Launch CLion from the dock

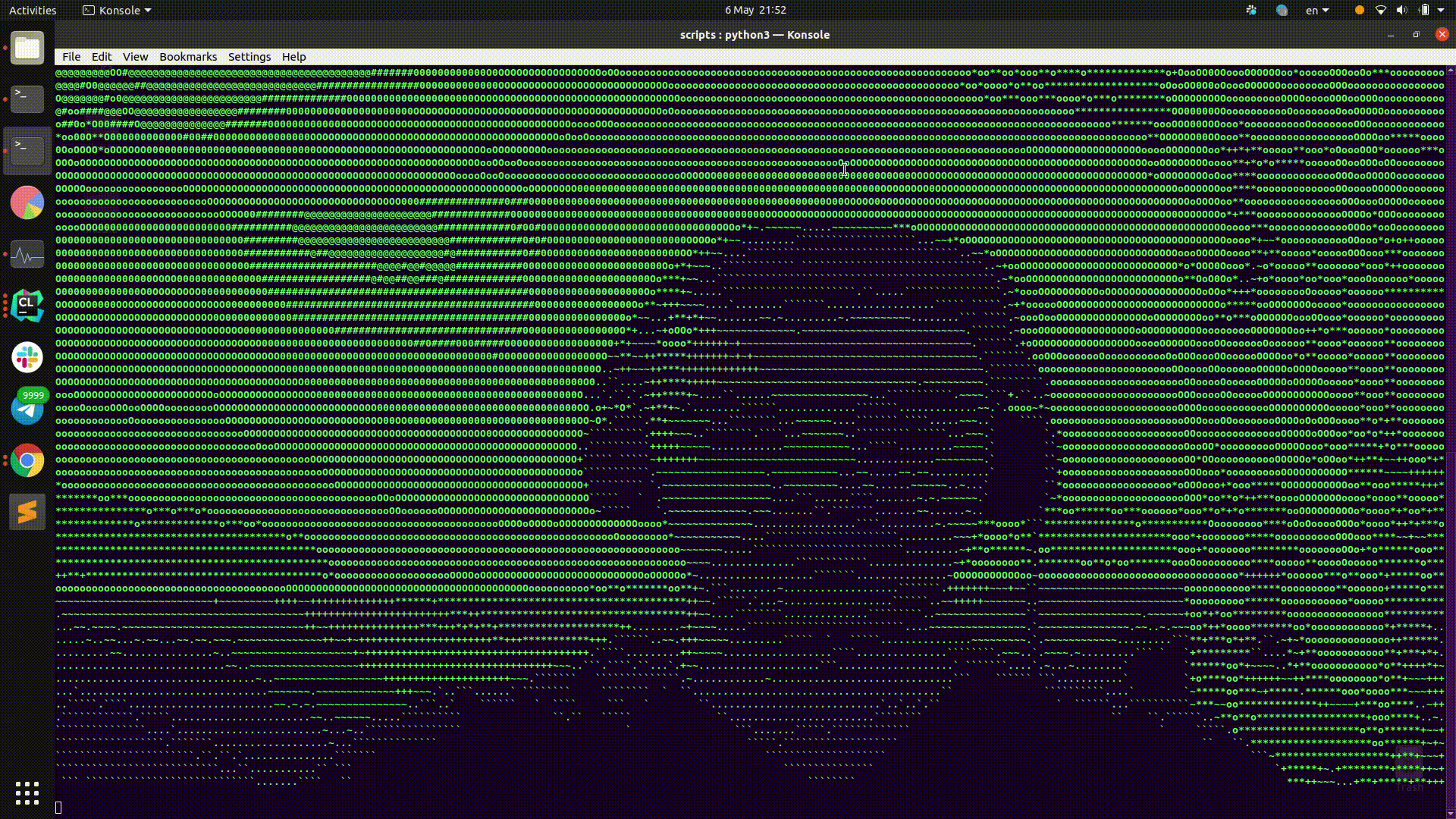27,305
